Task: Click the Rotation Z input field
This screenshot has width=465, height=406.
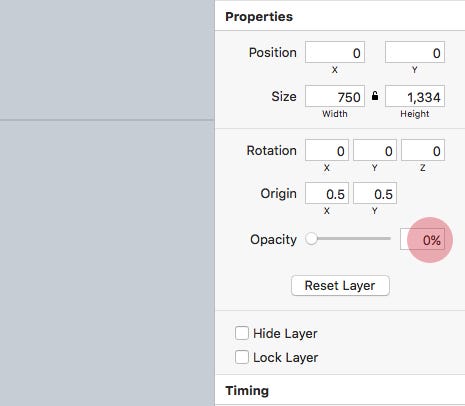Action: click(x=423, y=150)
